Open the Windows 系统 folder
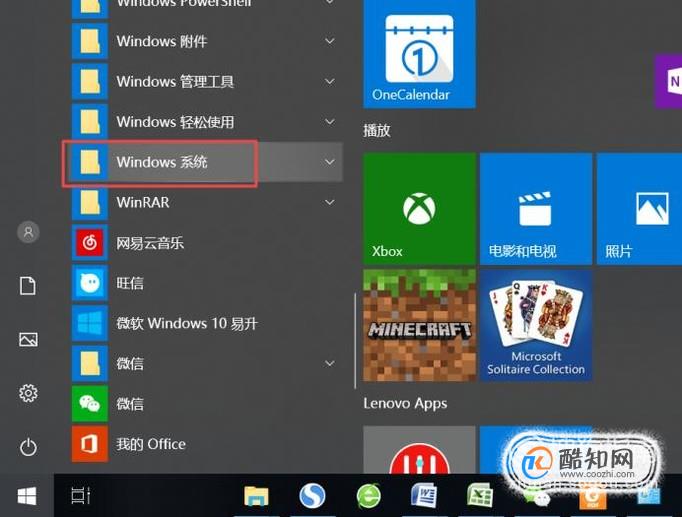The width and height of the screenshot is (682, 517). (x=207, y=162)
